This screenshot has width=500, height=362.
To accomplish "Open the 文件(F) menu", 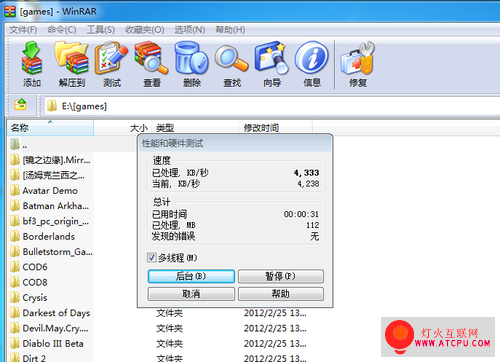I will pyautogui.click(x=23, y=30).
